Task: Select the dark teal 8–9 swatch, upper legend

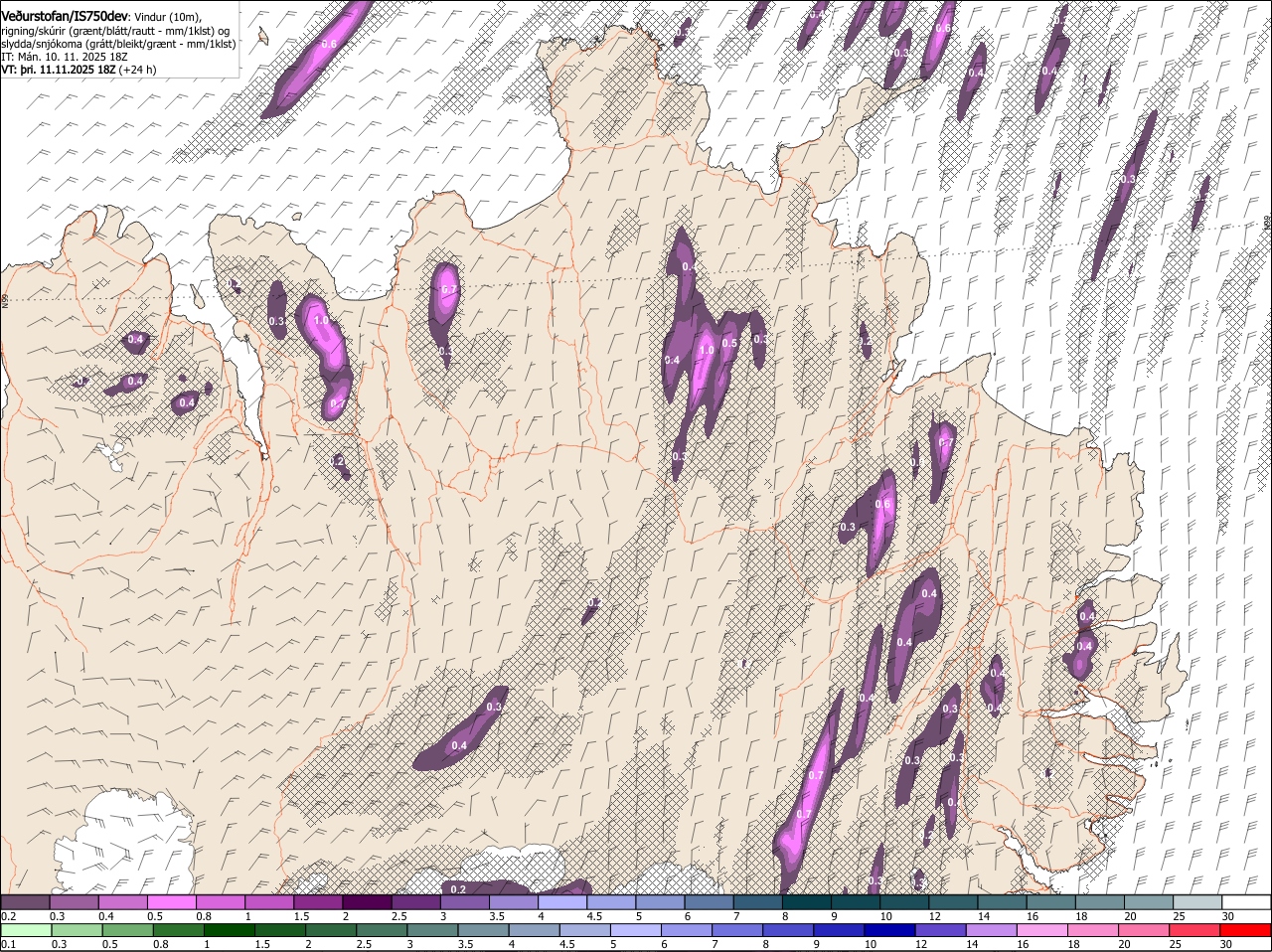Action: tap(807, 901)
